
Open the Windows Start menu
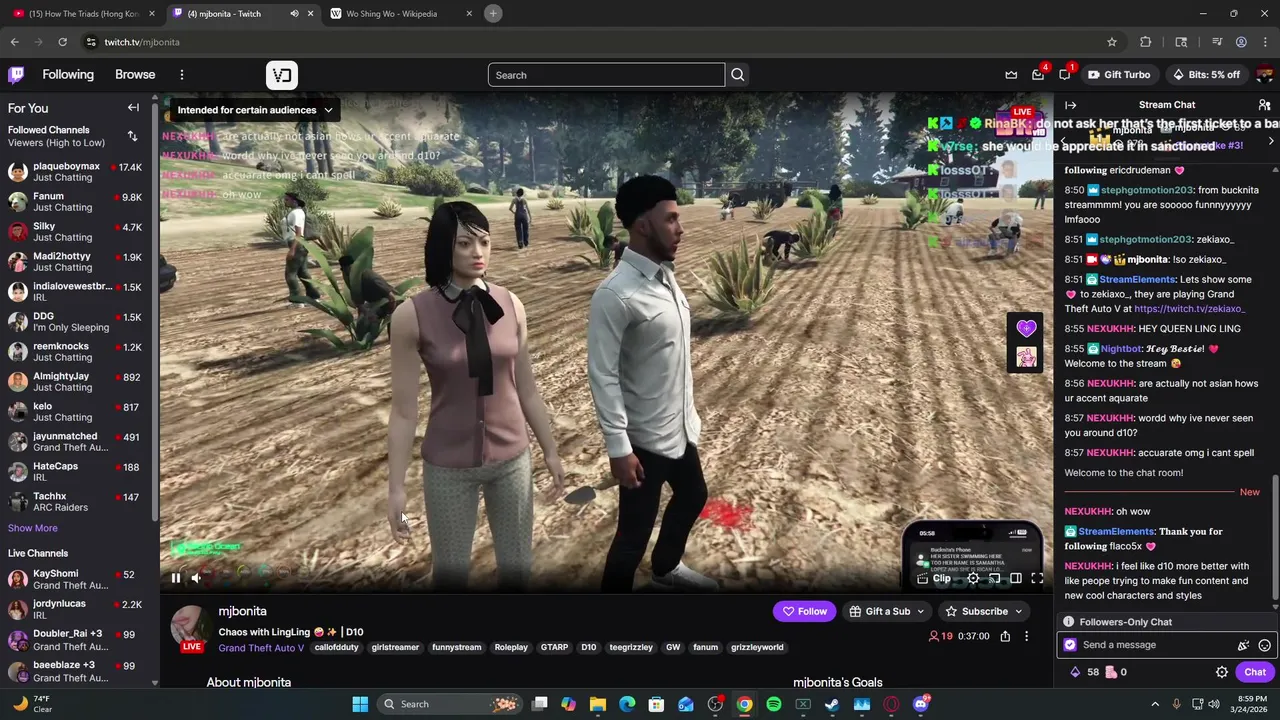(x=360, y=704)
